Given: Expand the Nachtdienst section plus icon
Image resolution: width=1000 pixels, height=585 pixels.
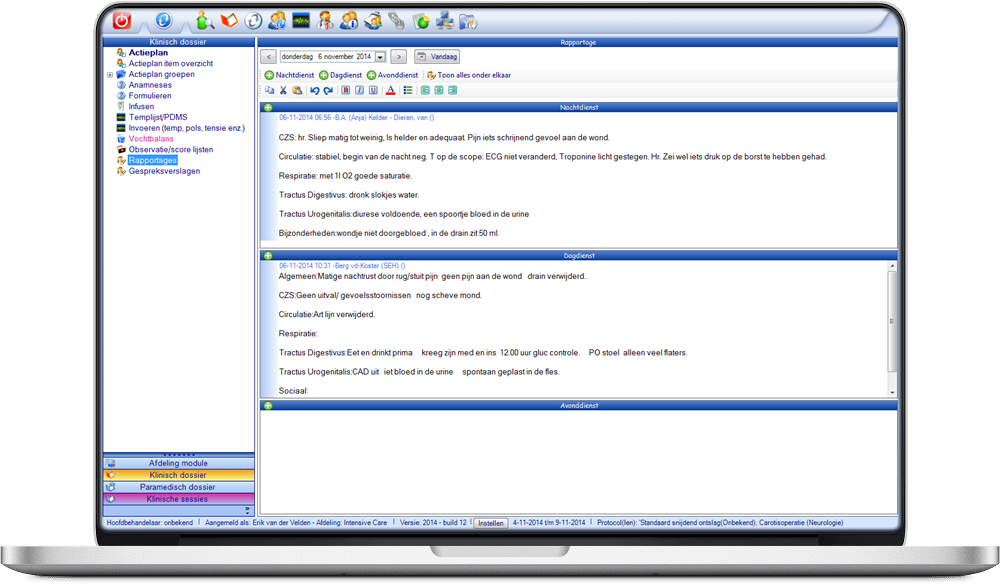Looking at the screenshot, I should click(x=268, y=108).
